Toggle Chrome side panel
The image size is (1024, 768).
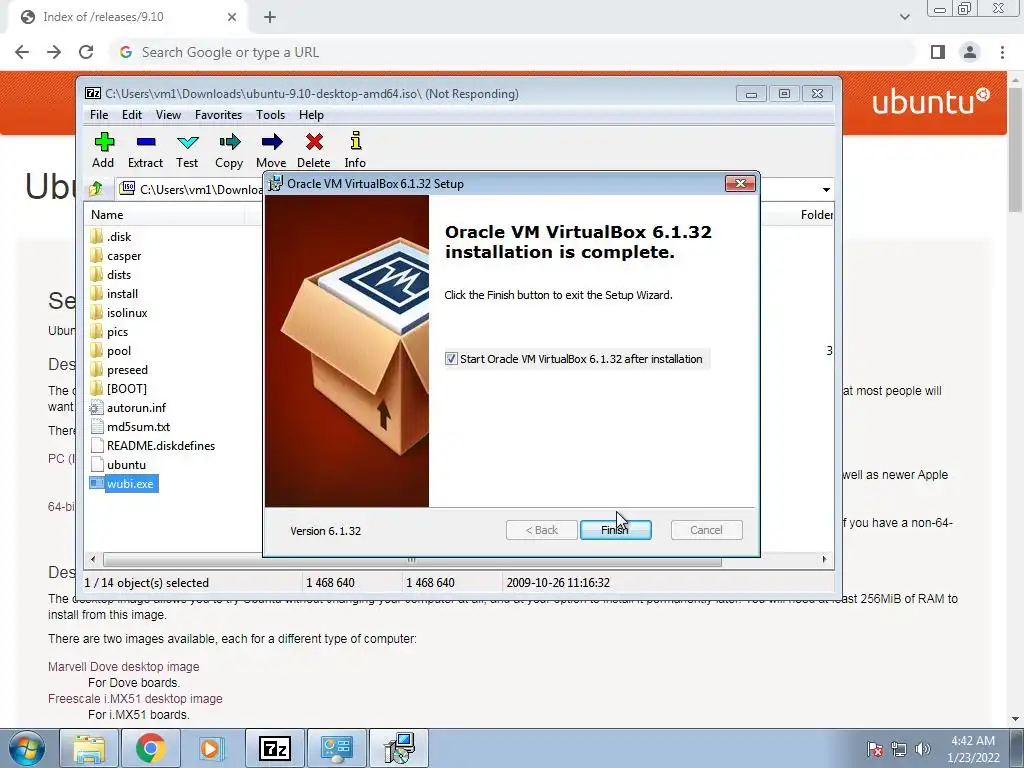938,52
